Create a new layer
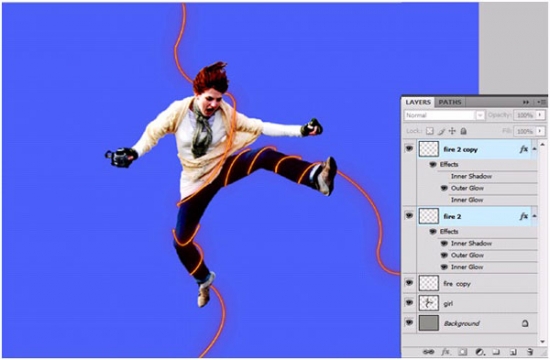Image resolution: width=550 pixels, height=360 pixels. click(513, 352)
